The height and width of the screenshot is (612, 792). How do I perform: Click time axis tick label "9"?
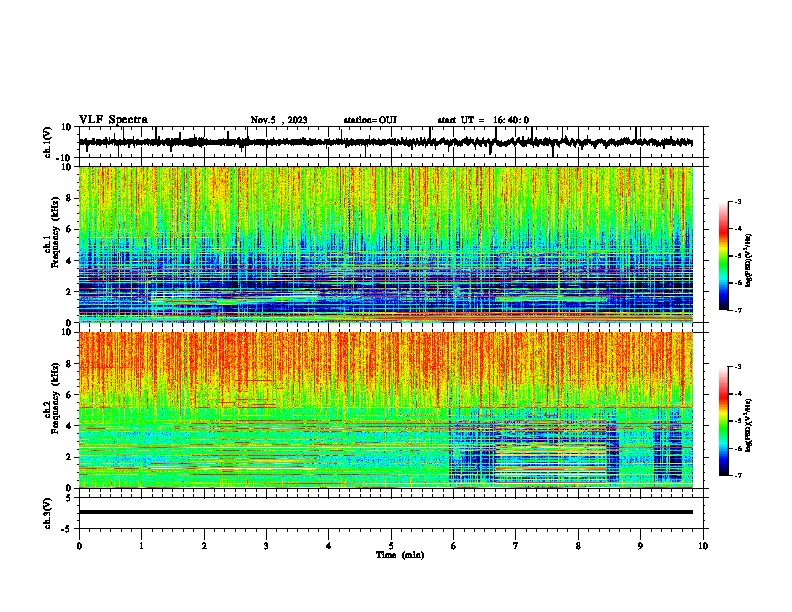point(640,546)
